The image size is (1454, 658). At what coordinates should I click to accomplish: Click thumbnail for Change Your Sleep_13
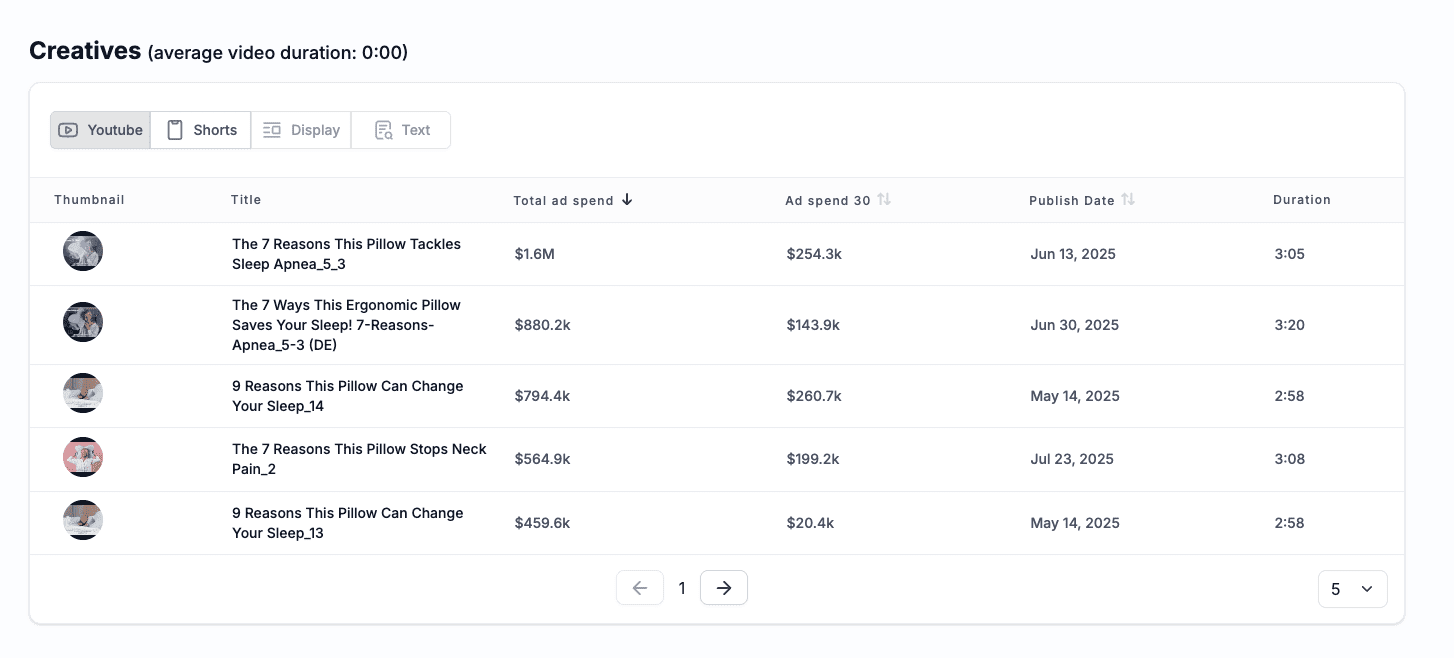tap(83, 520)
